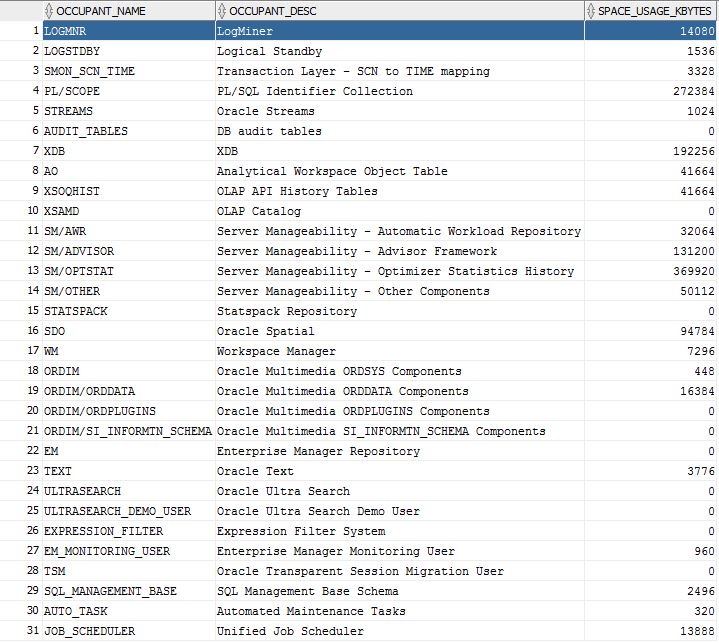Sort by the OCCUPANT_DESC column header
This screenshot has width=719, height=643.
coord(400,11)
